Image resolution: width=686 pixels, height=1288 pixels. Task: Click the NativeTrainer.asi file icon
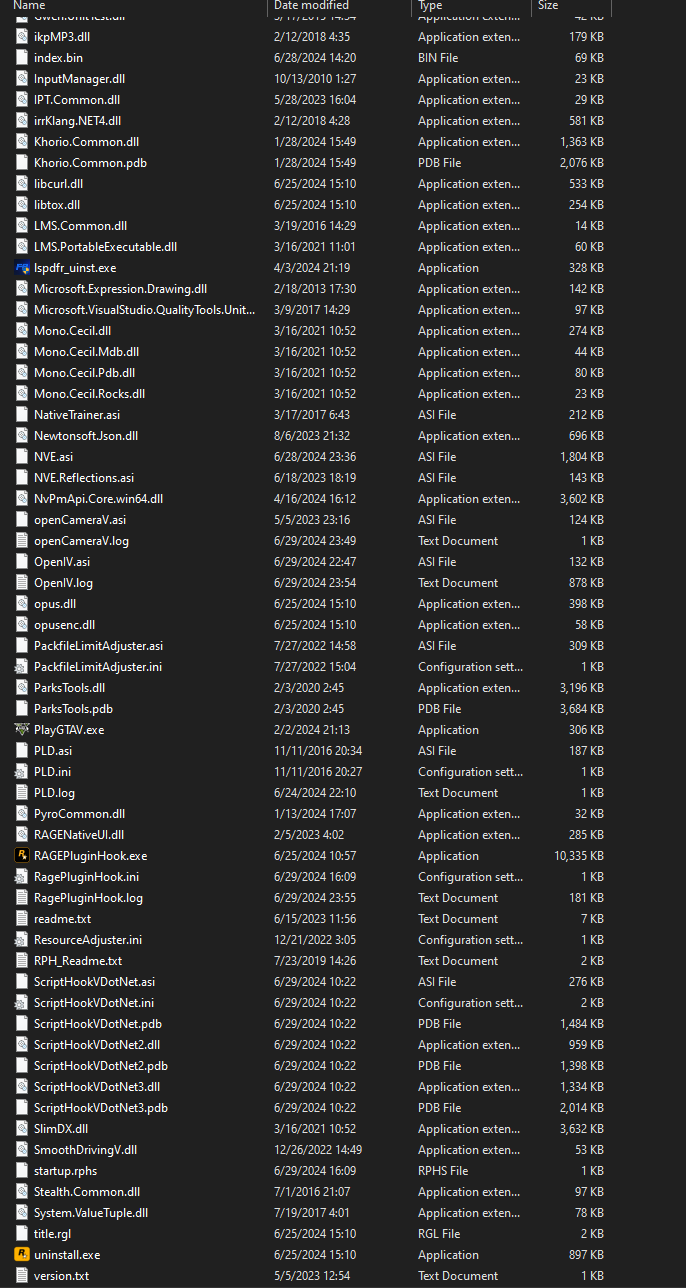tap(22, 415)
